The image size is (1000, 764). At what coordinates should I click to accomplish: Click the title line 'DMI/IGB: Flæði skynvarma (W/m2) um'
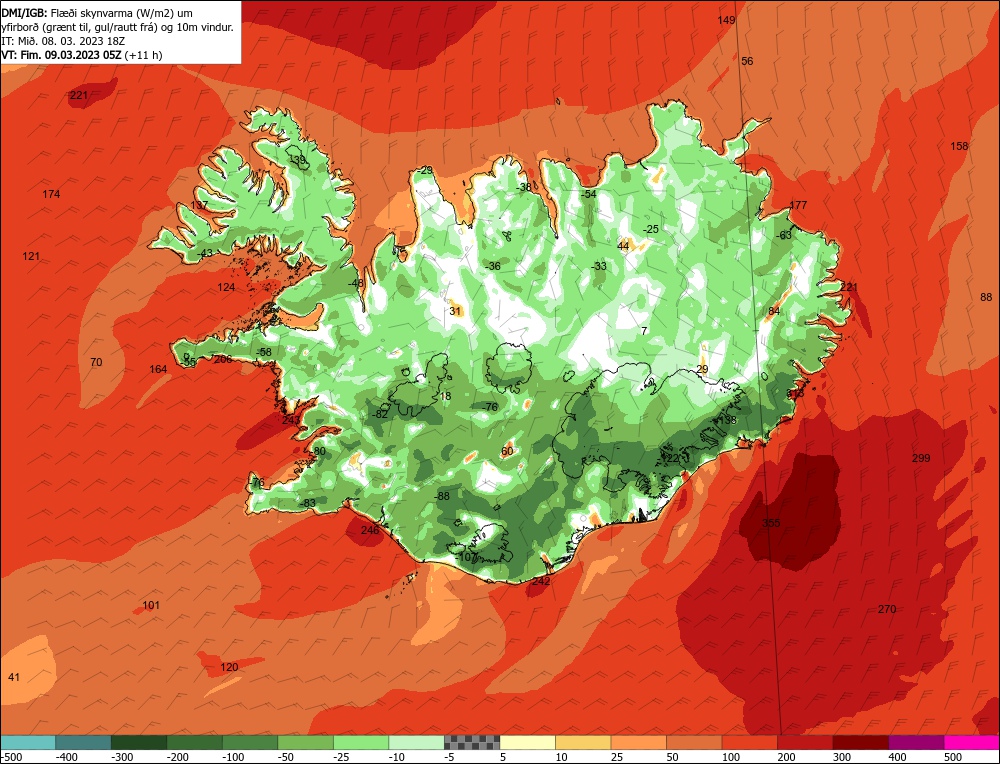coord(97,13)
